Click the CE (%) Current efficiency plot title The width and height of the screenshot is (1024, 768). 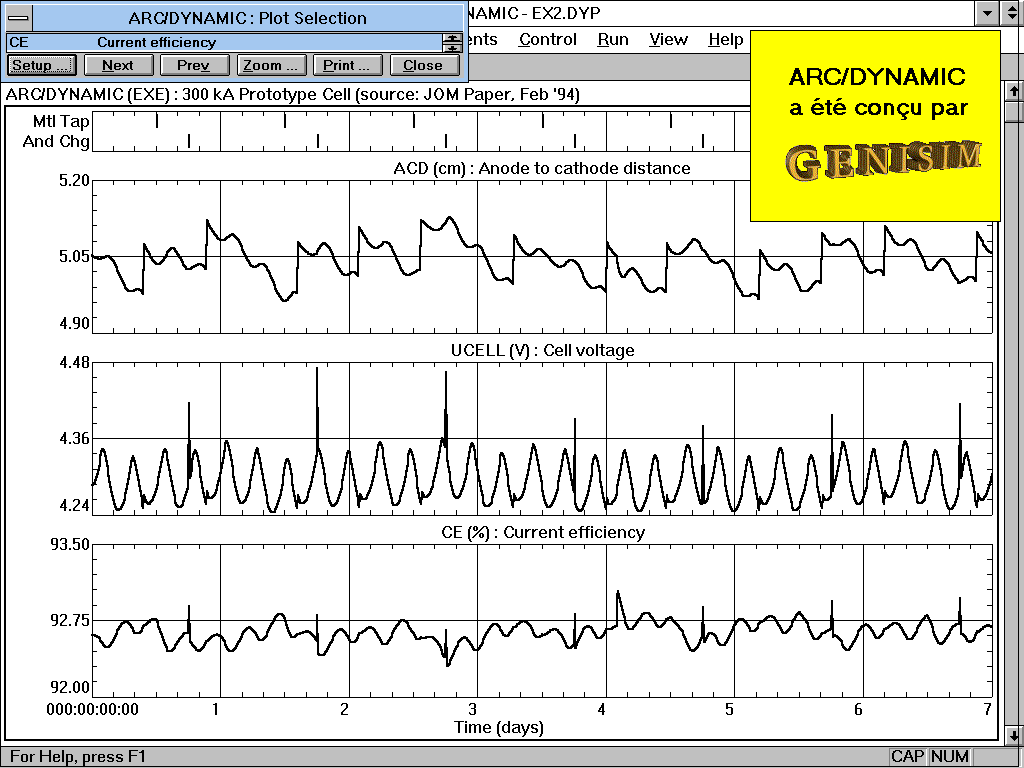(x=543, y=532)
